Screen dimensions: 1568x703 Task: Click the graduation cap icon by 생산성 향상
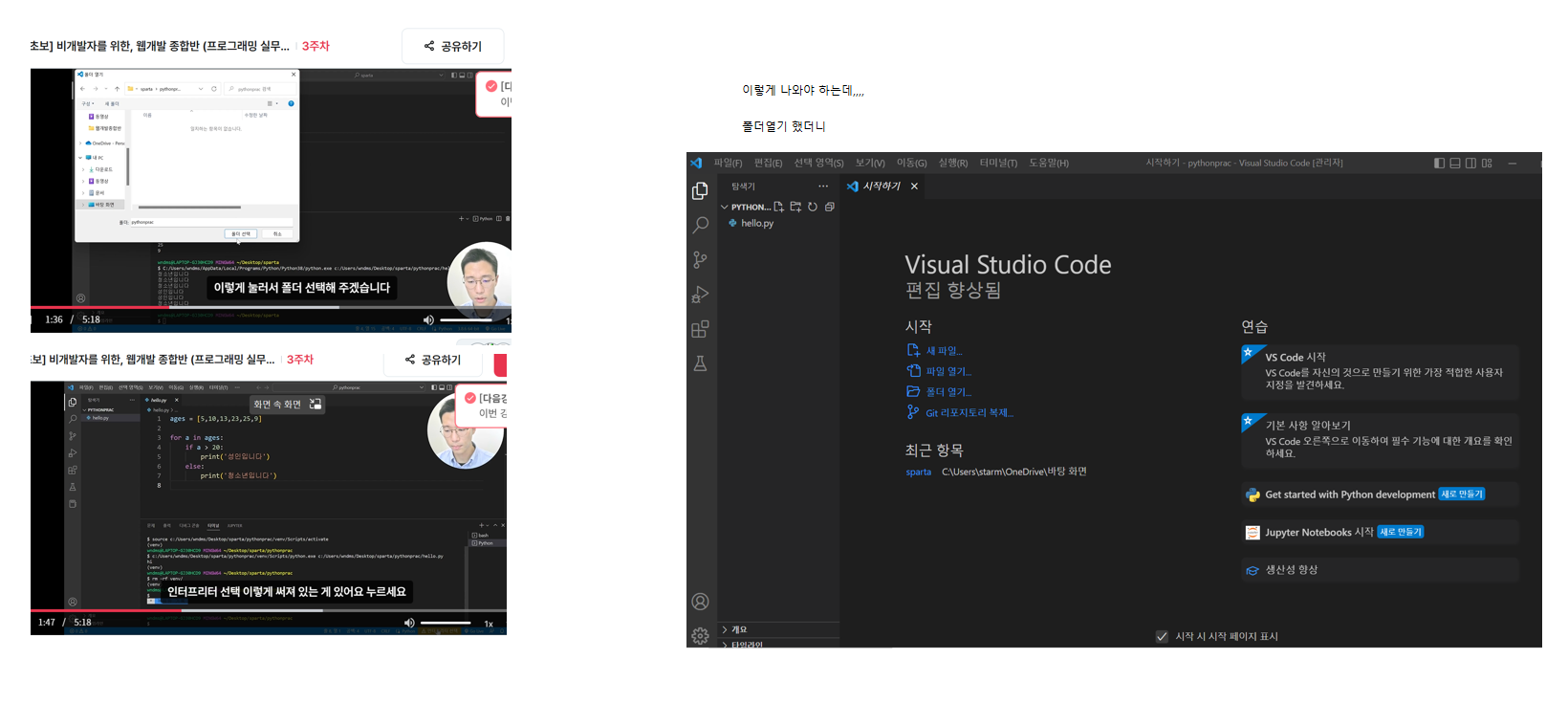click(x=1252, y=570)
